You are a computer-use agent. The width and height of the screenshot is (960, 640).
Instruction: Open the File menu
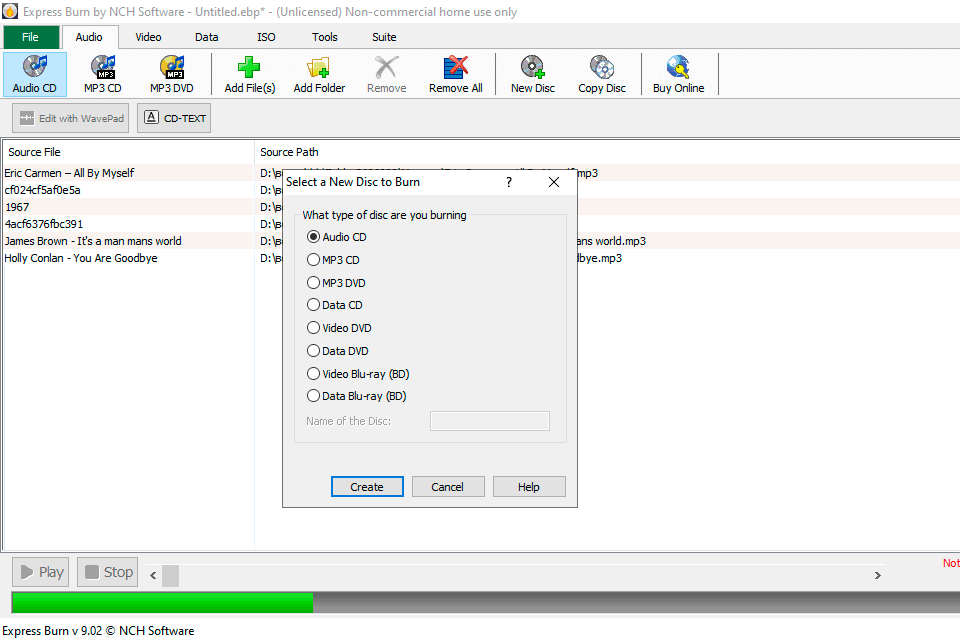(x=30, y=37)
